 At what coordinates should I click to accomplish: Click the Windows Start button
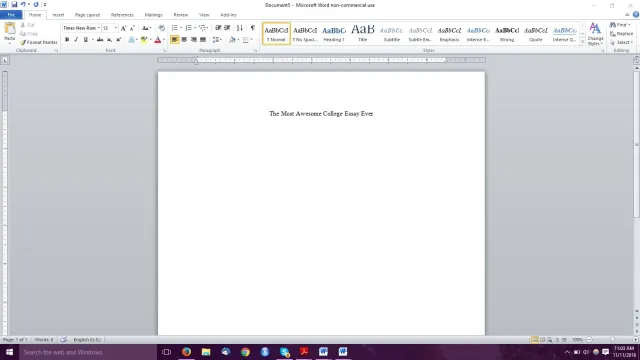9,352
